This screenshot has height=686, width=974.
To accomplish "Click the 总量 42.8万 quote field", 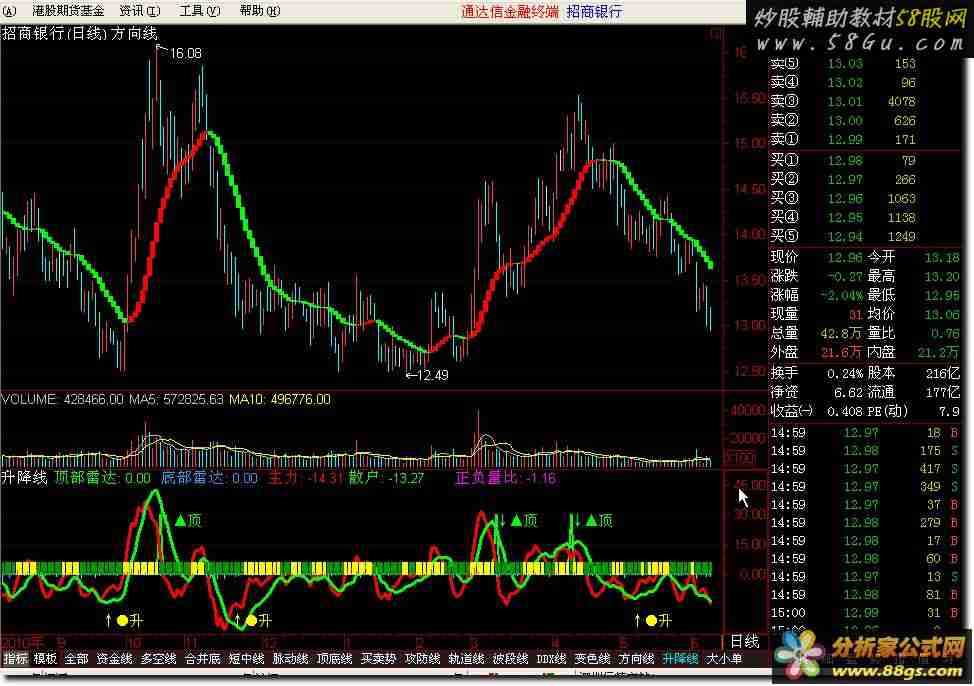I will pos(817,333).
